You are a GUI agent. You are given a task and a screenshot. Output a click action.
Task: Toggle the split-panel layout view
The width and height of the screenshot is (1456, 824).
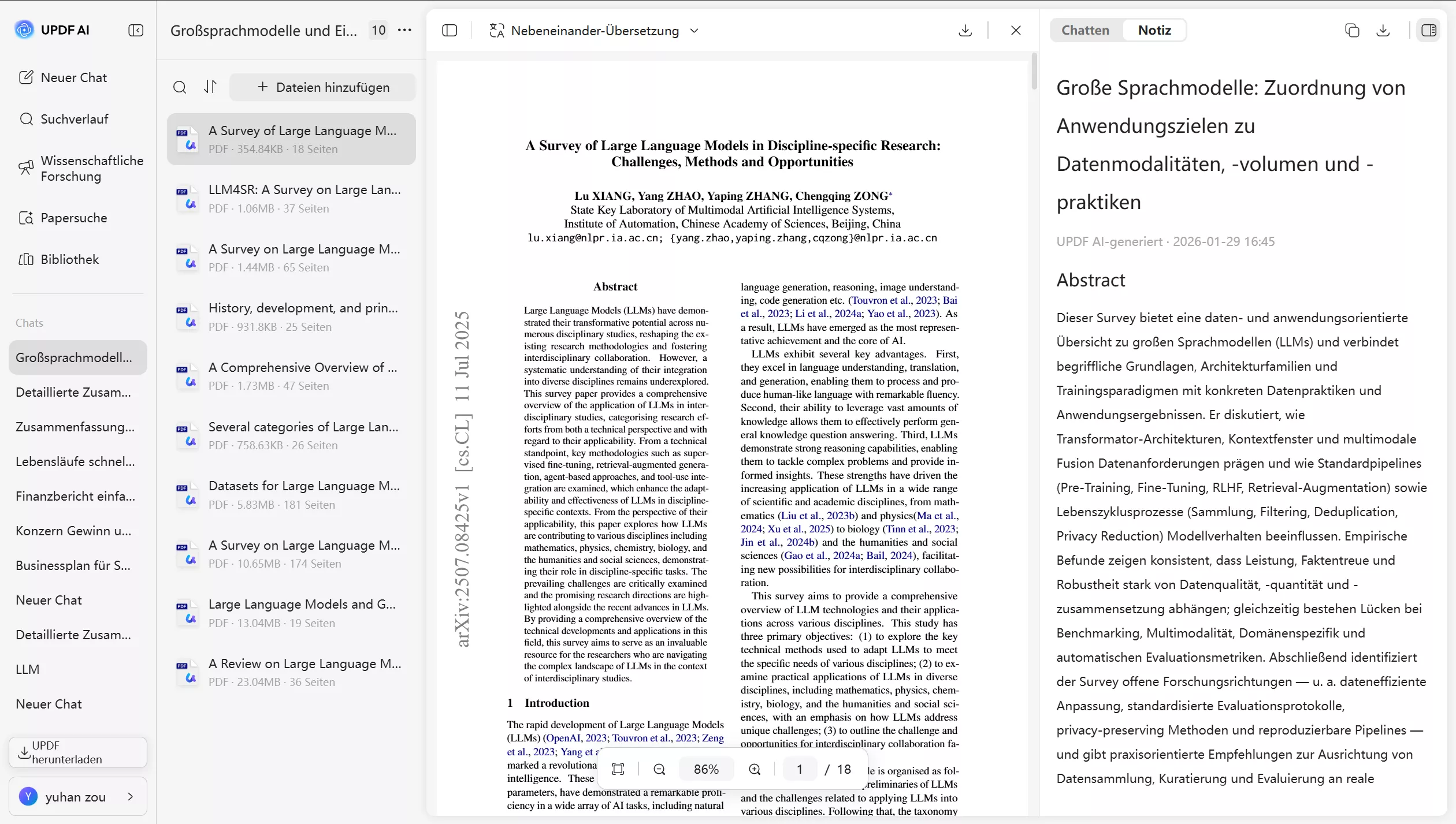pyautogui.click(x=1430, y=30)
